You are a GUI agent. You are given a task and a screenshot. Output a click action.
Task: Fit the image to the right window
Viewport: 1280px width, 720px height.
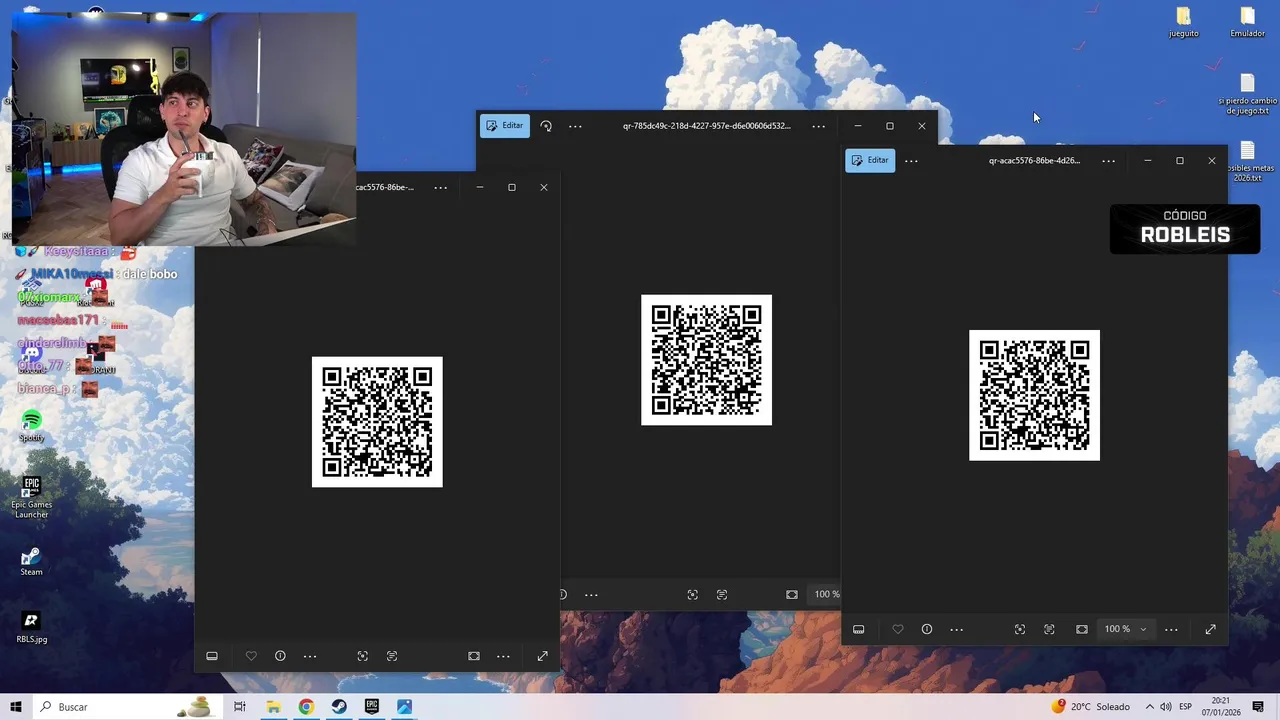click(1082, 629)
